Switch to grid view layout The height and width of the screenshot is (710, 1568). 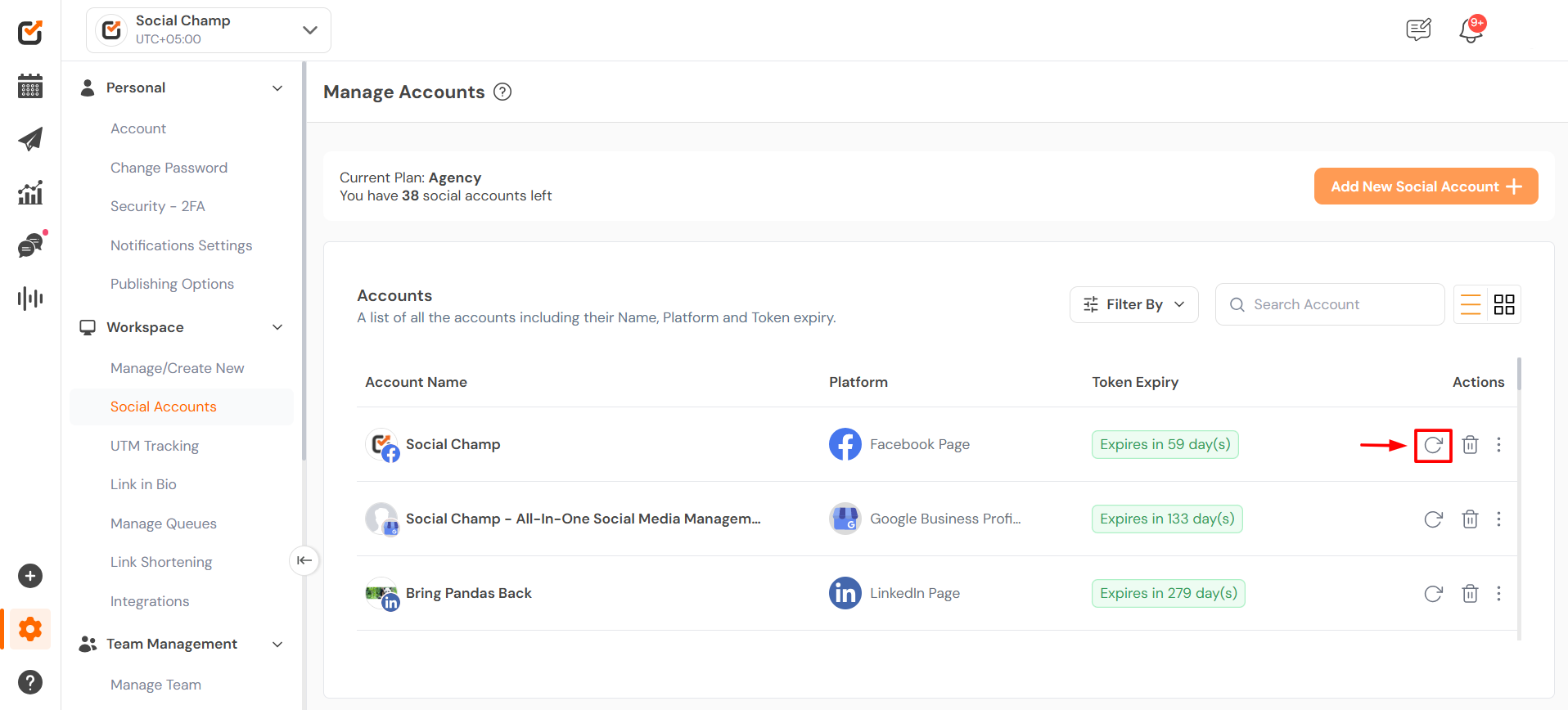click(1504, 304)
